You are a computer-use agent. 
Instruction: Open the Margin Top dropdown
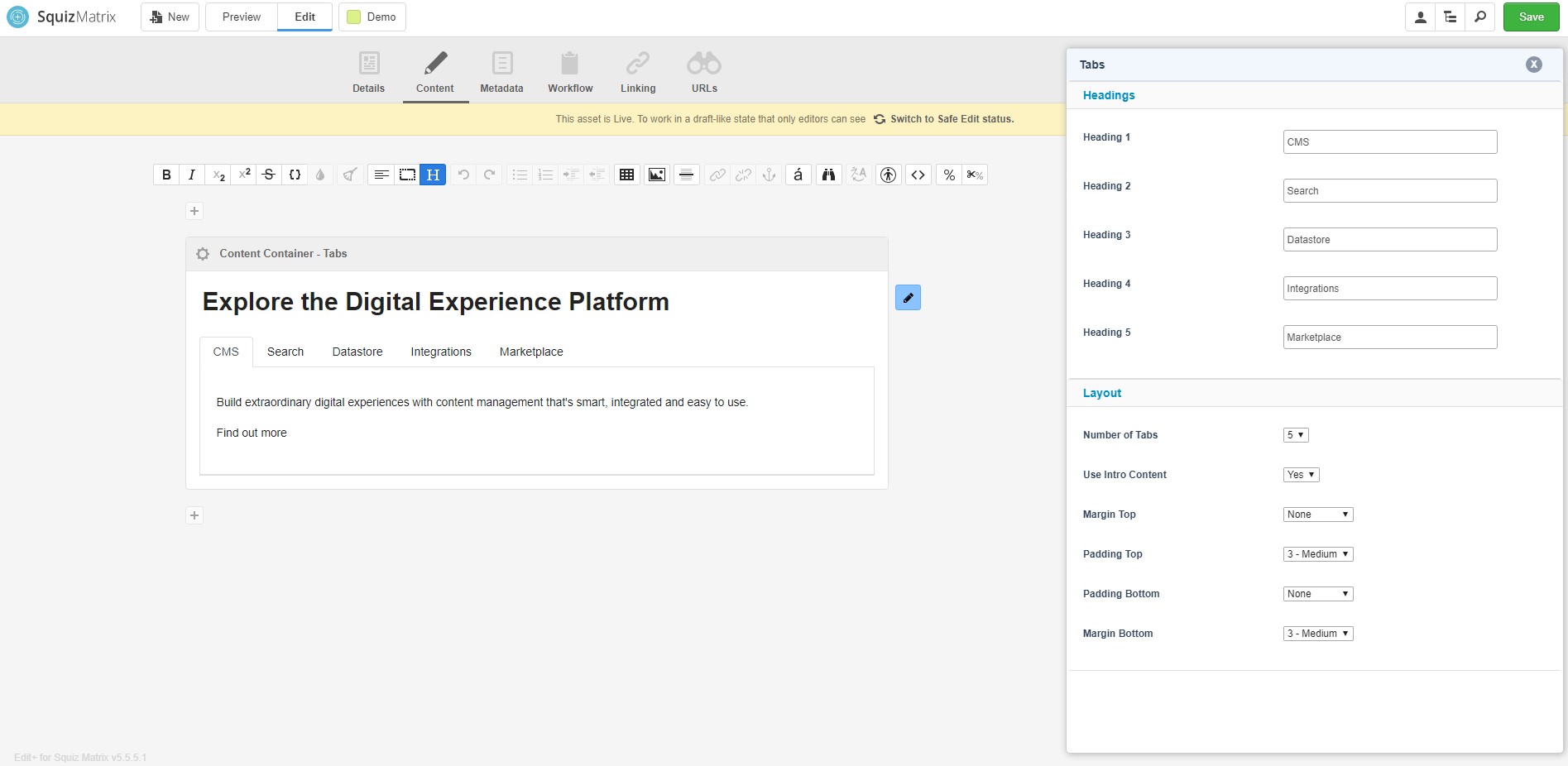pyautogui.click(x=1318, y=515)
